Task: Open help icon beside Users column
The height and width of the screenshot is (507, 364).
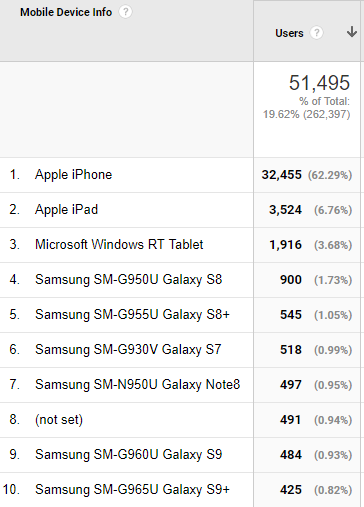Action: coord(316,33)
